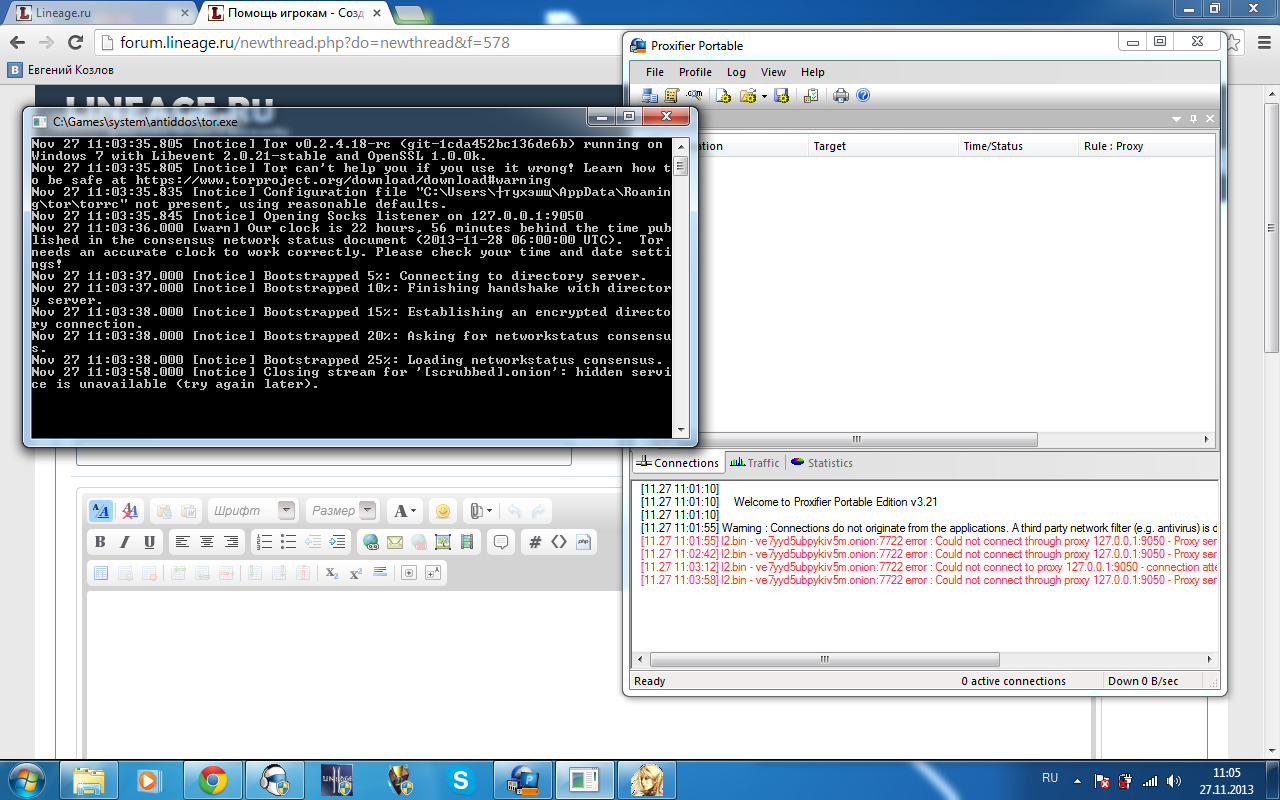Open the Help menu in Proxifier
The width and height of the screenshot is (1280, 800).
pos(813,72)
